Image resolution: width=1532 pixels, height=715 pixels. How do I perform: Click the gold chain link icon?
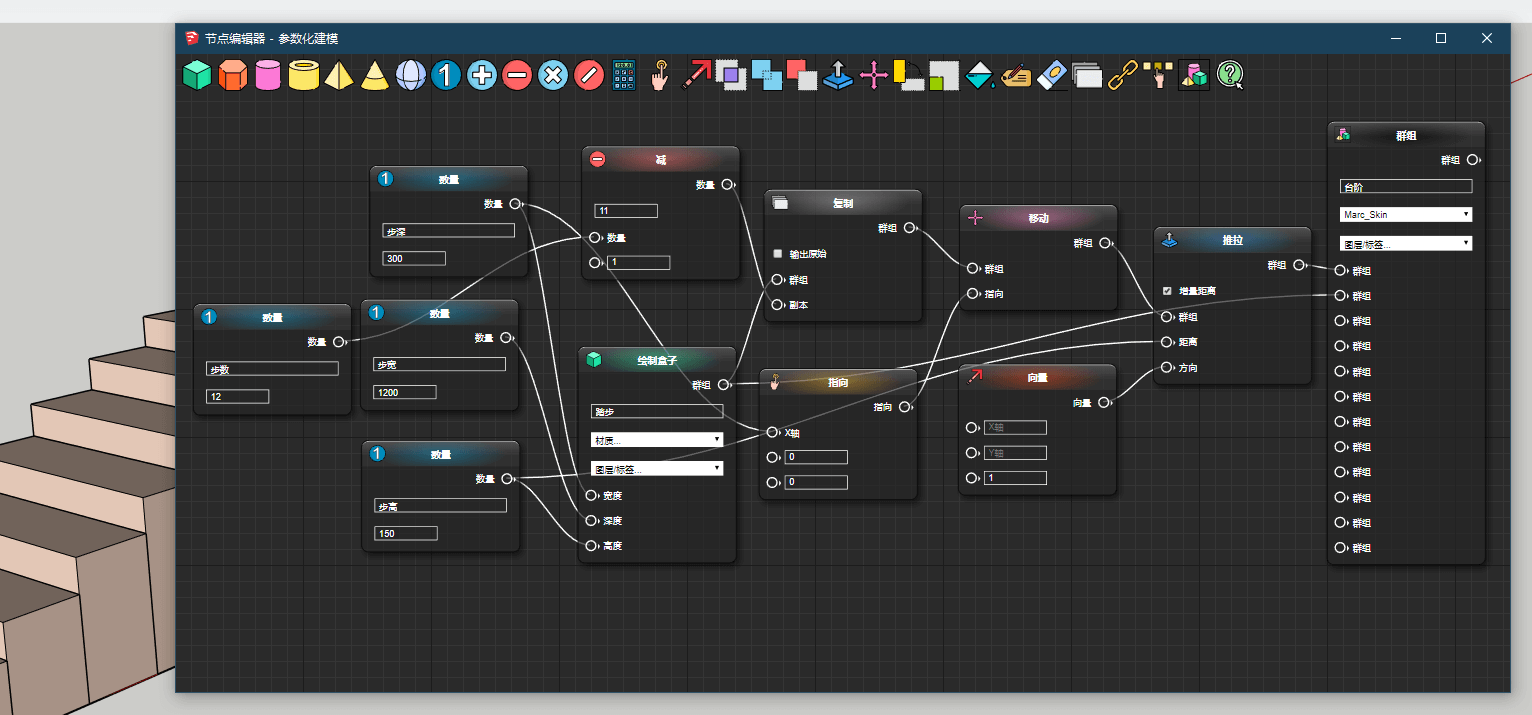pos(1123,75)
